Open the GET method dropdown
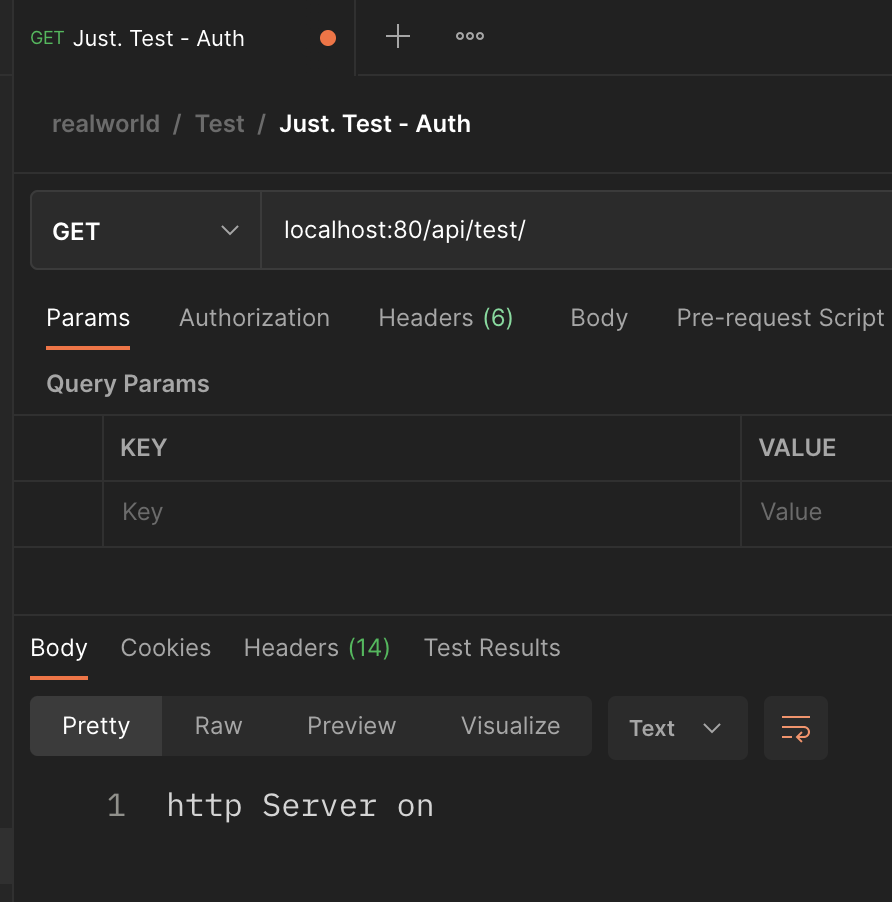The image size is (892, 902). coord(146,230)
